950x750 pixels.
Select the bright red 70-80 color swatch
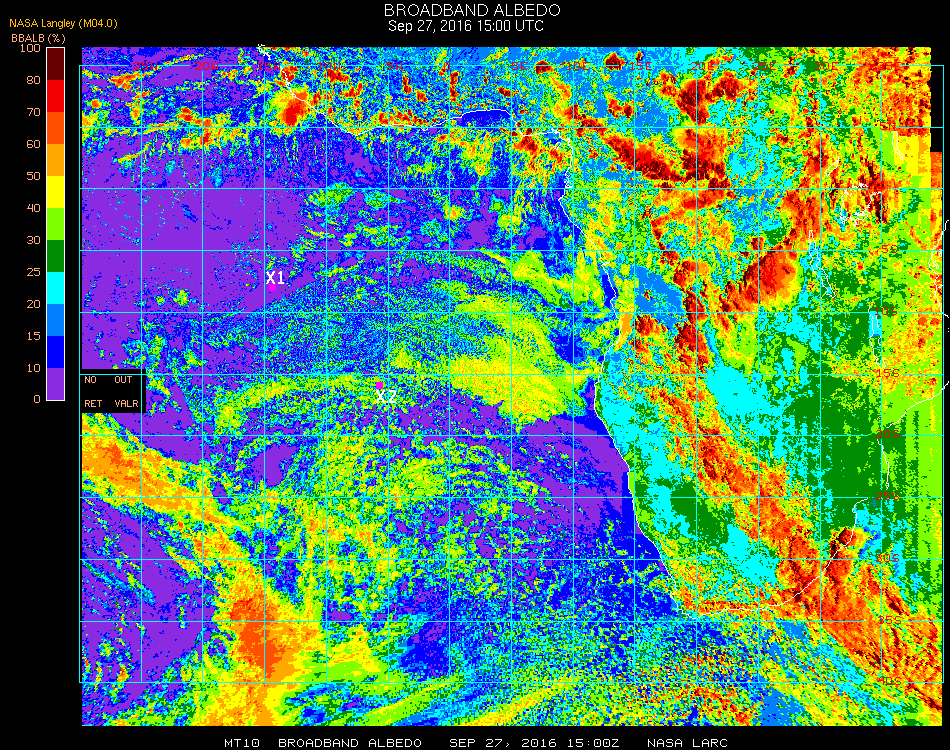pyautogui.click(x=56, y=96)
